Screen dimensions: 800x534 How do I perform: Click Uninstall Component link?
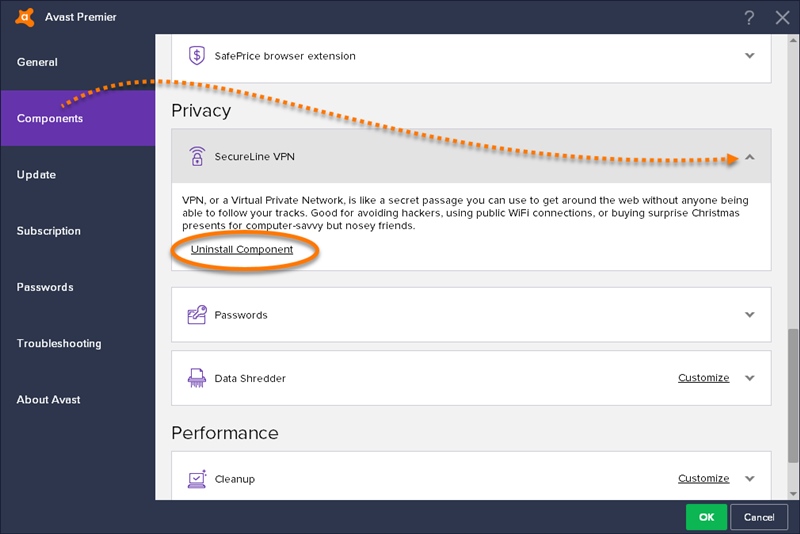pos(242,249)
